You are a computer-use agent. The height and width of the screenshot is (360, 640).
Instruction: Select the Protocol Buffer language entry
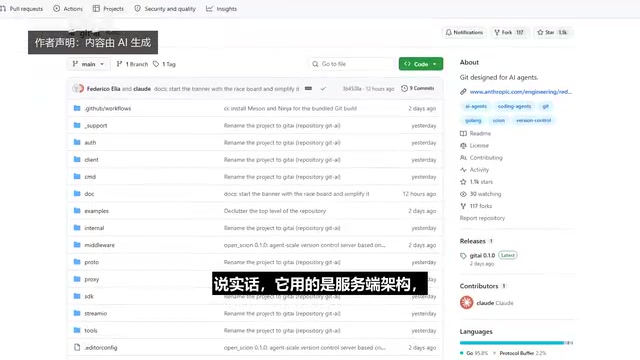520,353
